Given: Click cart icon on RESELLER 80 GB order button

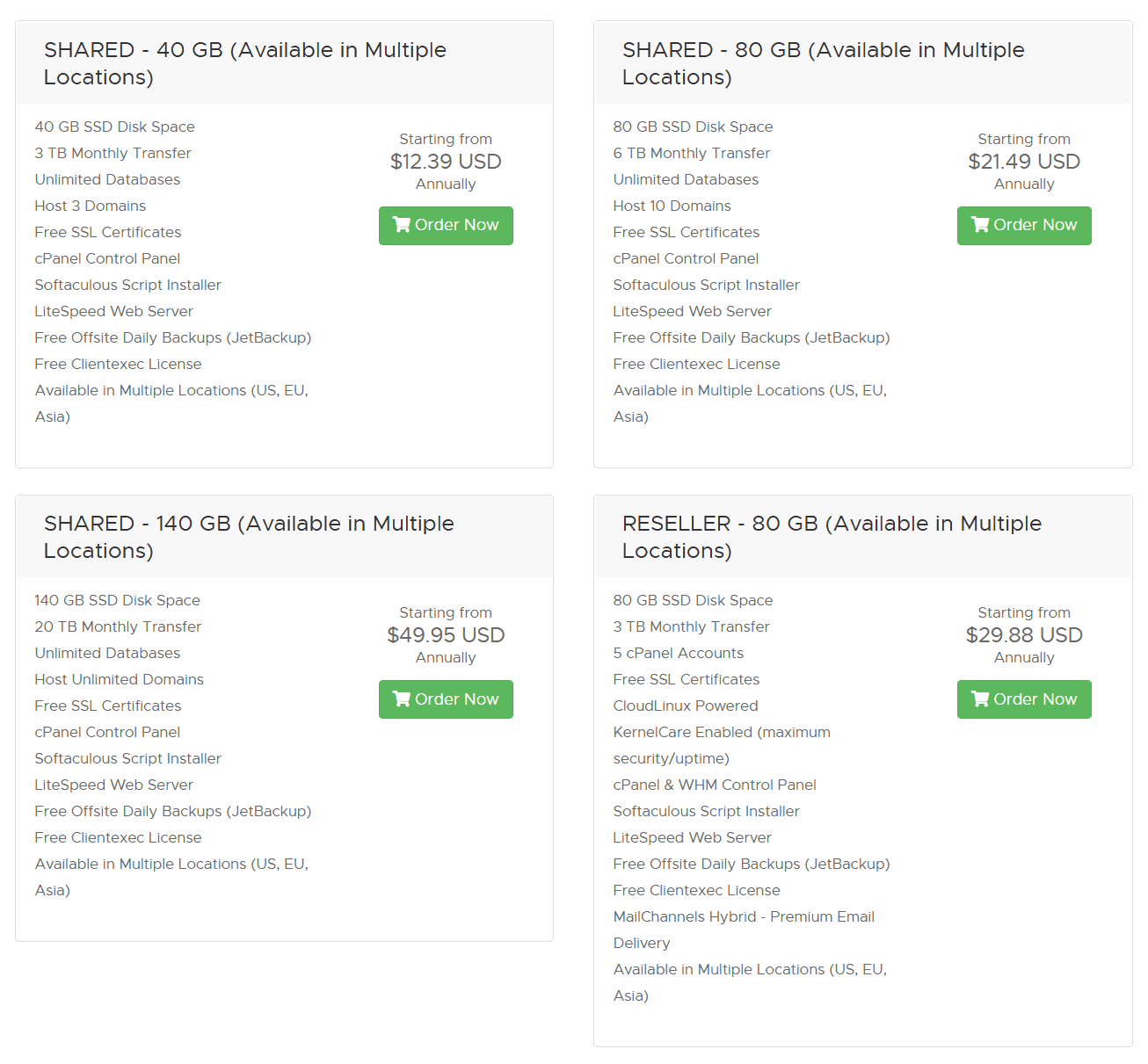Looking at the screenshot, I should tap(980, 699).
